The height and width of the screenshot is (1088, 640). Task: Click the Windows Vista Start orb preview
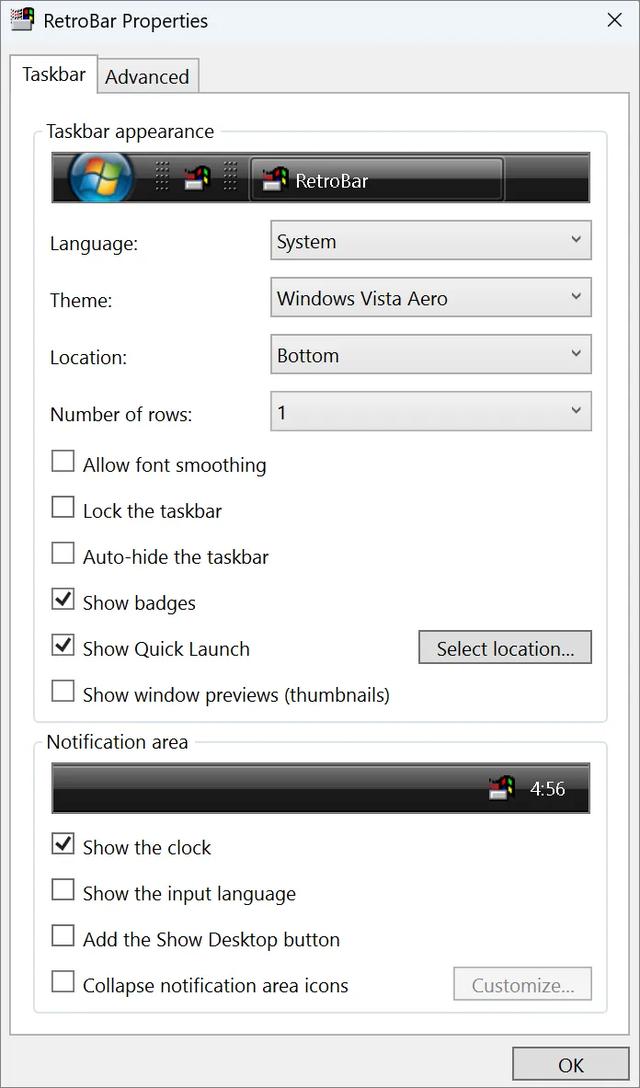[x=101, y=175]
